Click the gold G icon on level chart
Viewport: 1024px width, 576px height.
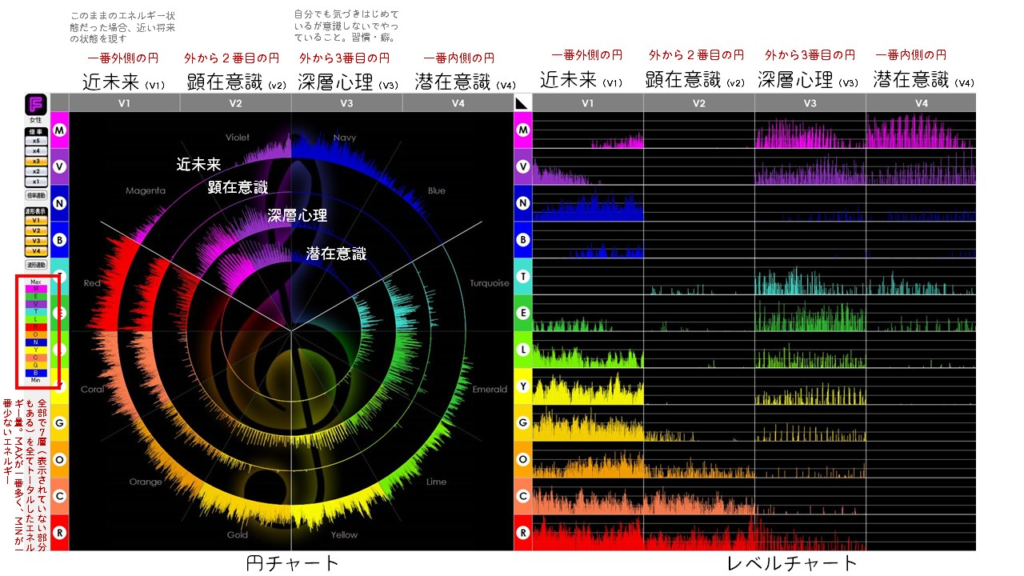(x=522, y=423)
